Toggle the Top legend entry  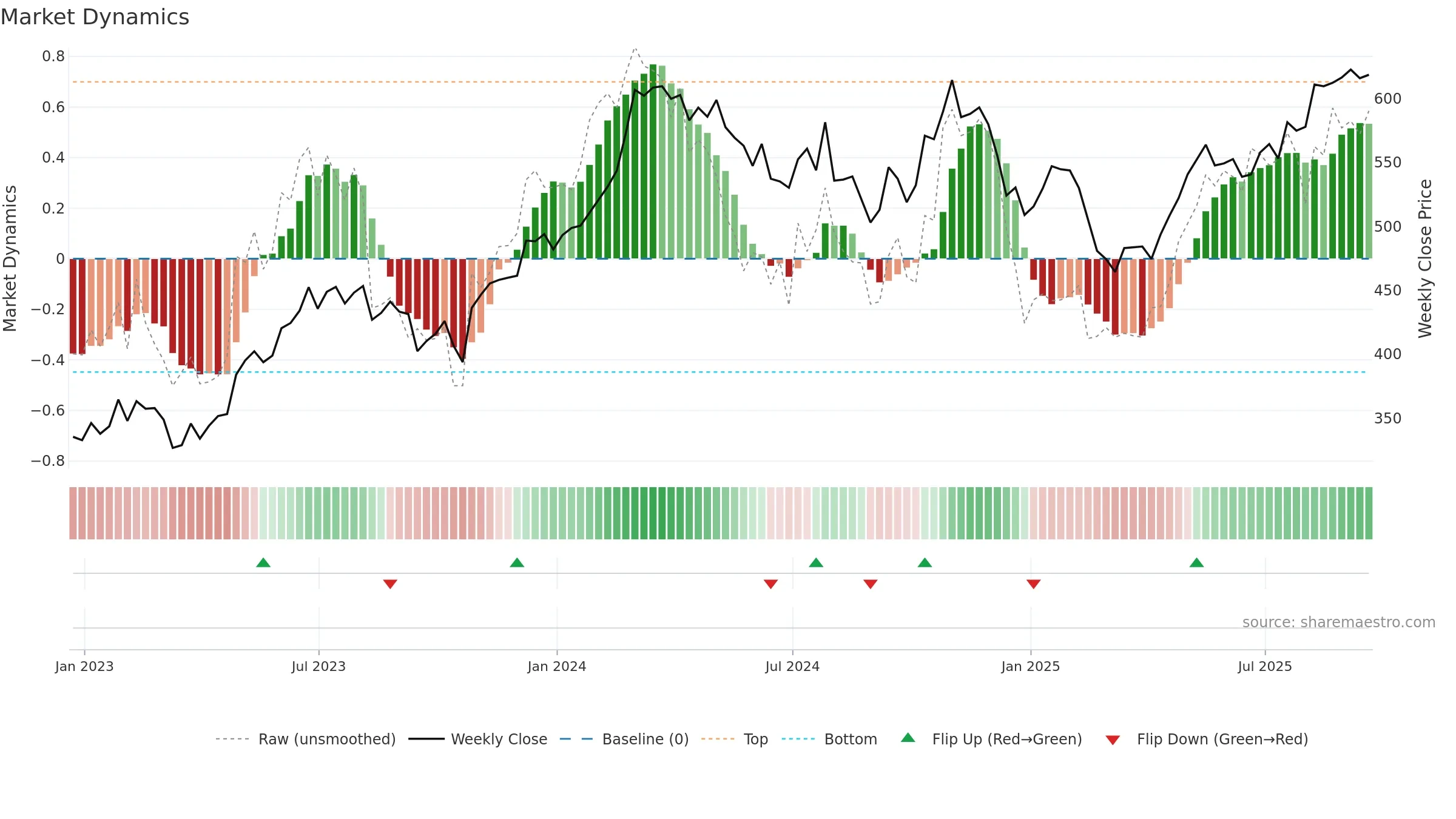(734, 739)
